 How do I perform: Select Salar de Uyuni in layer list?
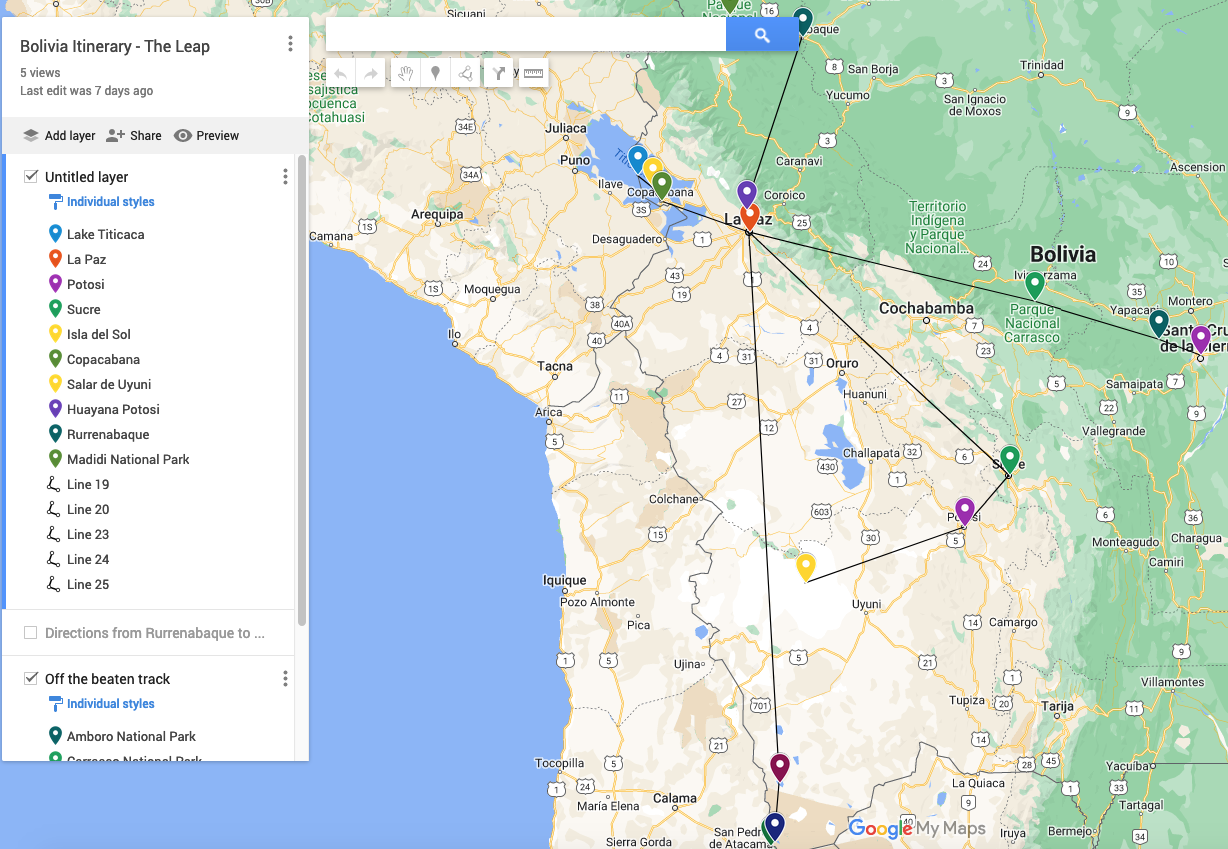(x=109, y=384)
